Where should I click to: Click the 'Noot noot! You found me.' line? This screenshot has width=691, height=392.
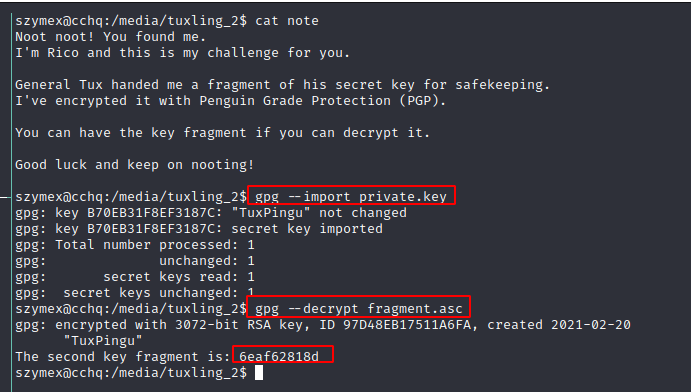(x=111, y=37)
